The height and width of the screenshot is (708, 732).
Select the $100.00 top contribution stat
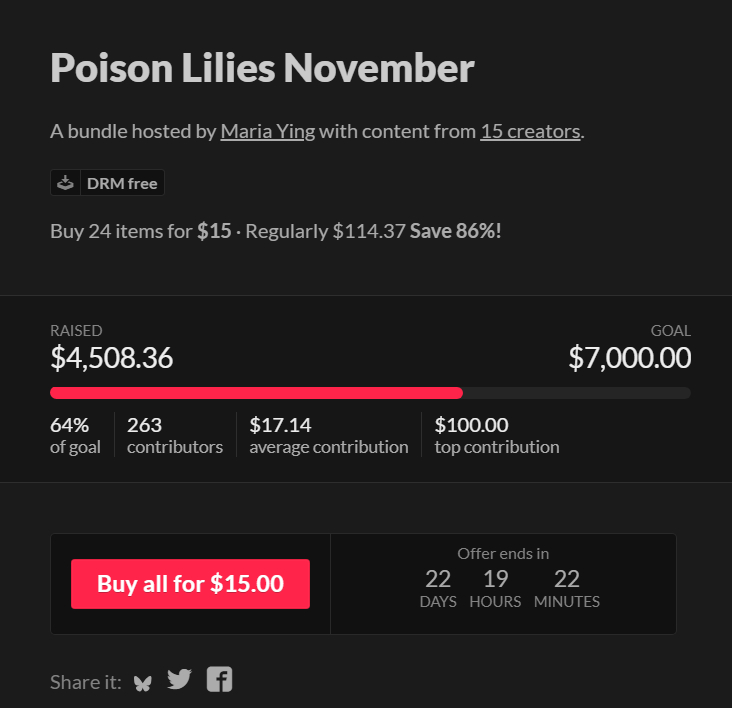(496, 435)
